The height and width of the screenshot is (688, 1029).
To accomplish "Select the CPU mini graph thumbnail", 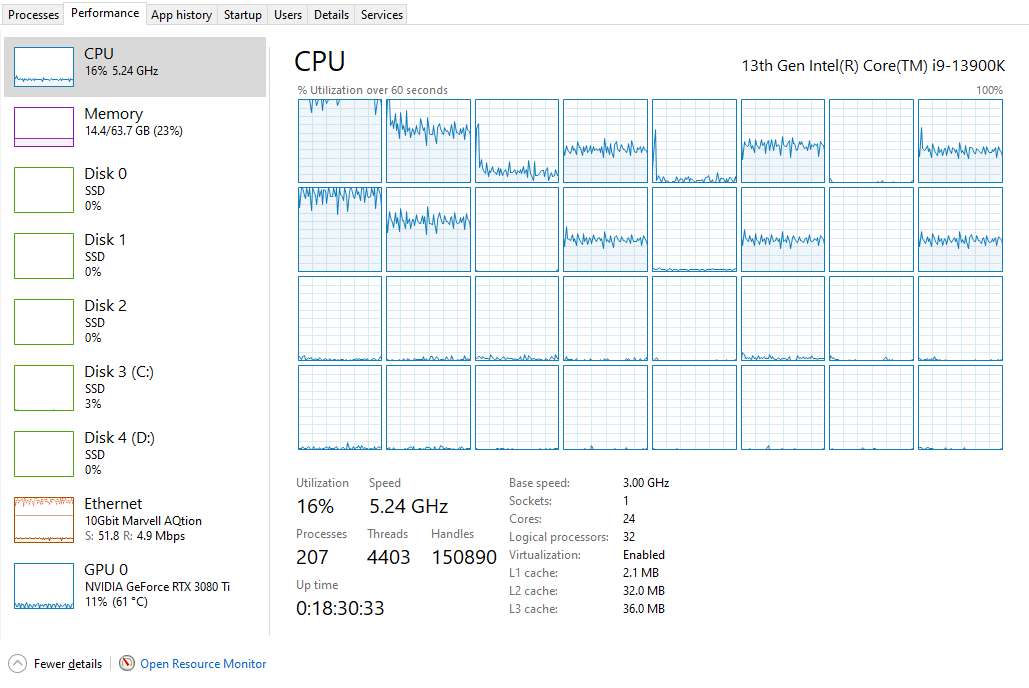I will 44,66.
